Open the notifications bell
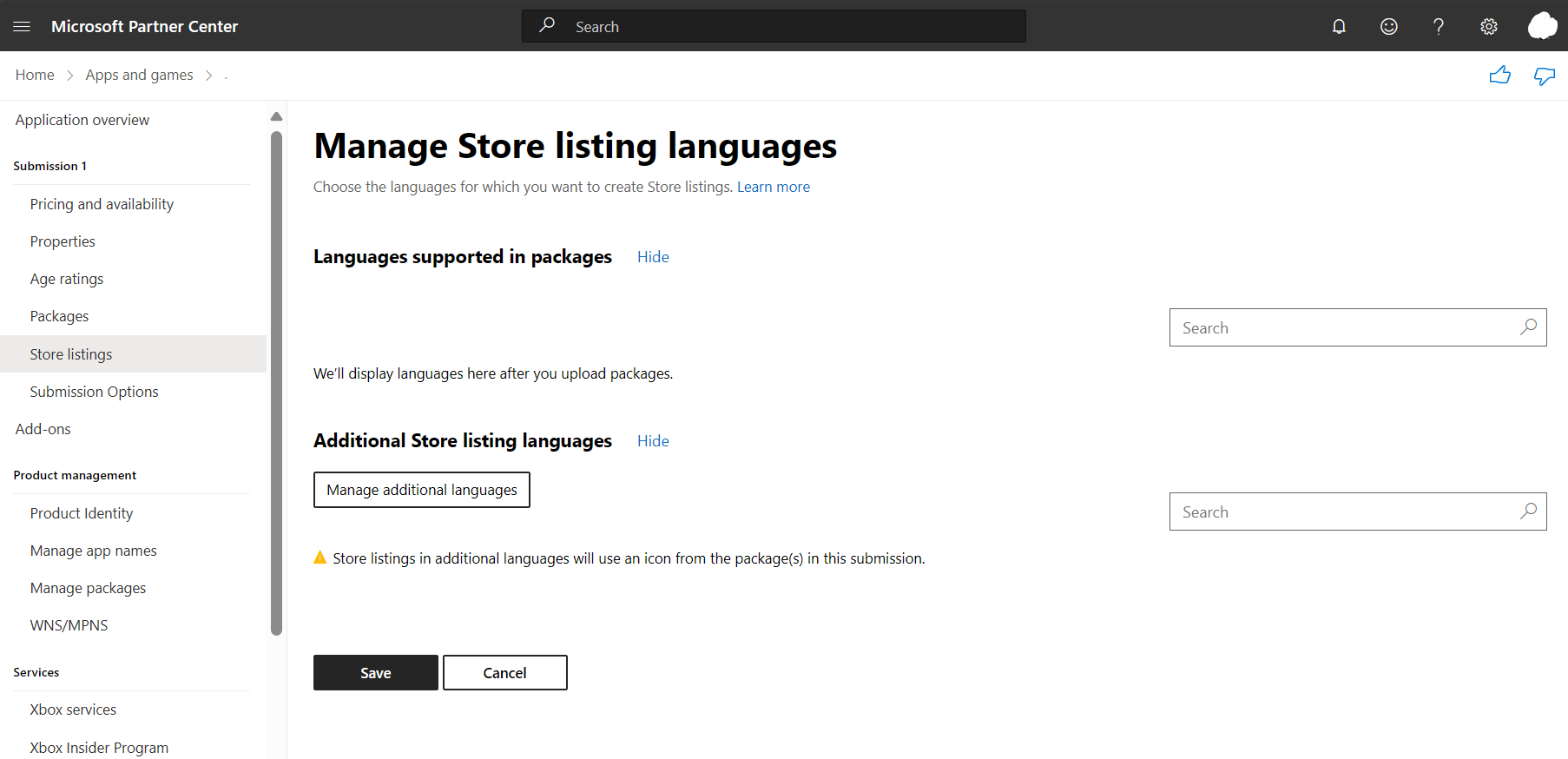Image resolution: width=1568 pixels, height=759 pixels. (1339, 27)
